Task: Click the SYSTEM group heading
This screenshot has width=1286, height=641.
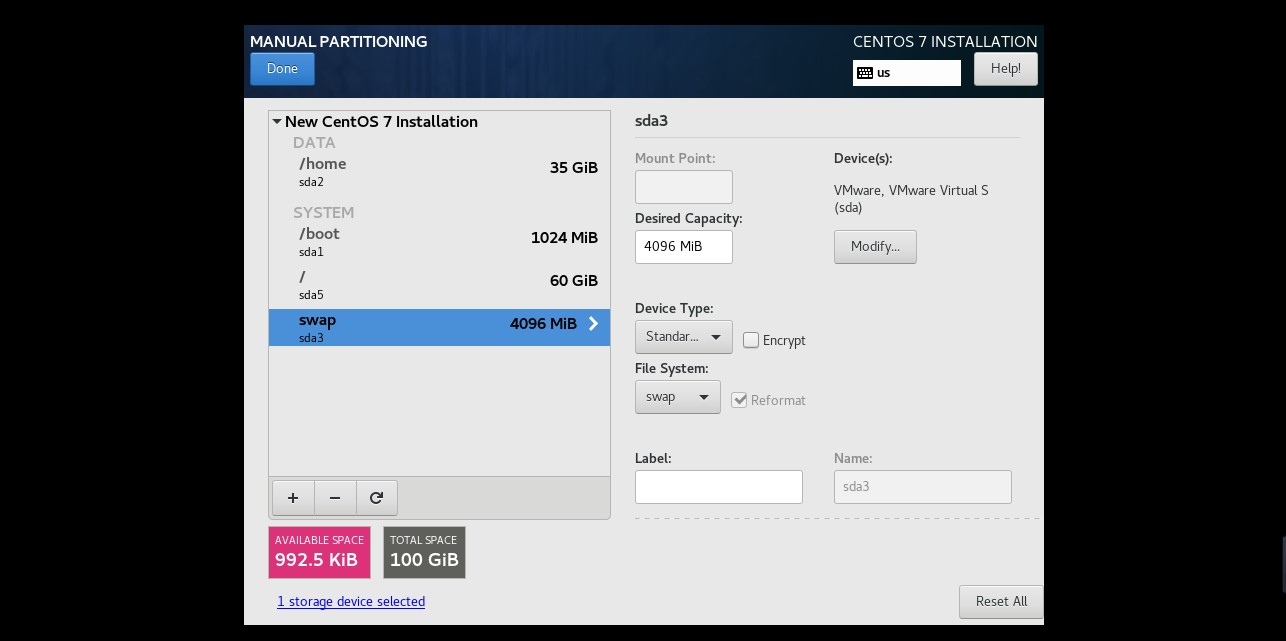Action: (x=324, y=213)
